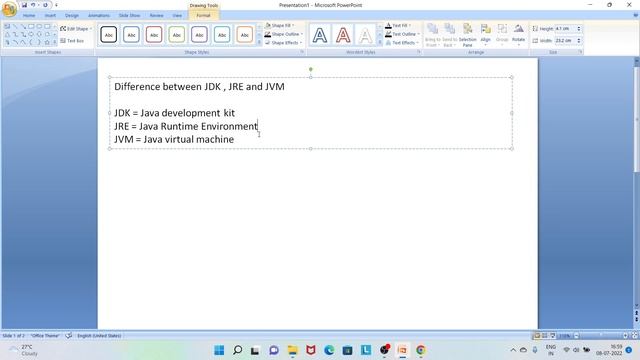Image resolution: width=640 pixels, height=360 pixels.
Task: Click the shape Height input field
Action: tap(565, 29)
